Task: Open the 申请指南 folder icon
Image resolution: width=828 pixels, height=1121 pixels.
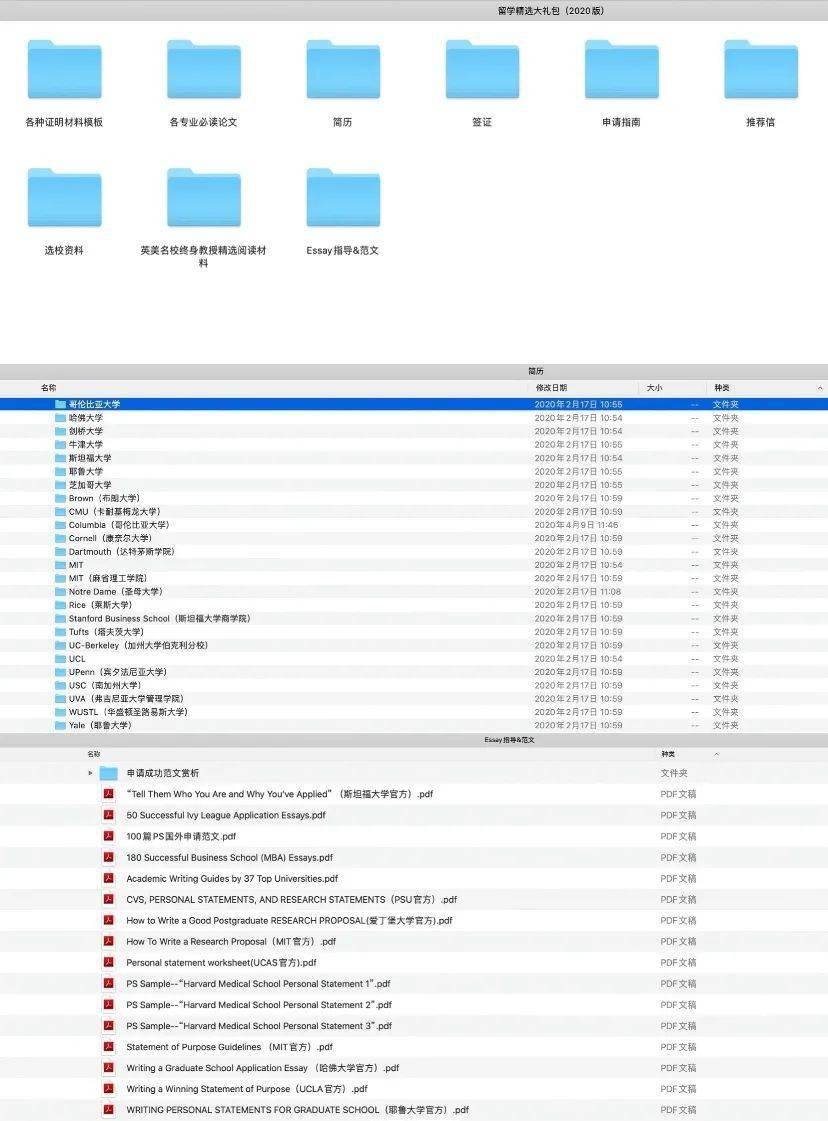Action: (621, 69)
